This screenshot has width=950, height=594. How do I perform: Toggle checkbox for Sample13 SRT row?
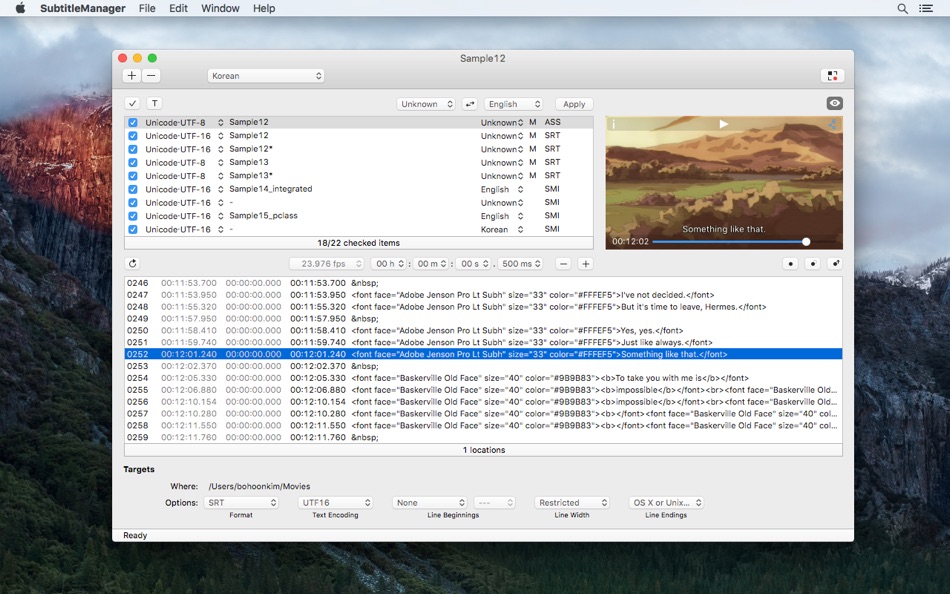click(x=133, y=162)
